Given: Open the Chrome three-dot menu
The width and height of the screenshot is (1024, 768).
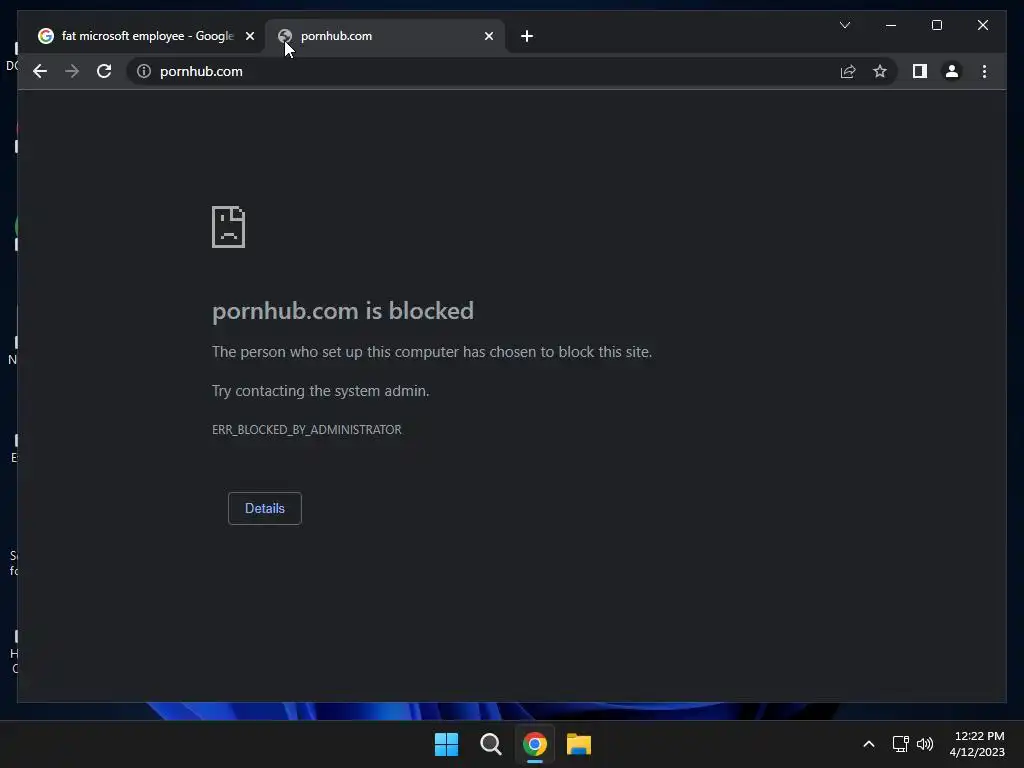Looking at the screenshot, I should tap(984, 71).
